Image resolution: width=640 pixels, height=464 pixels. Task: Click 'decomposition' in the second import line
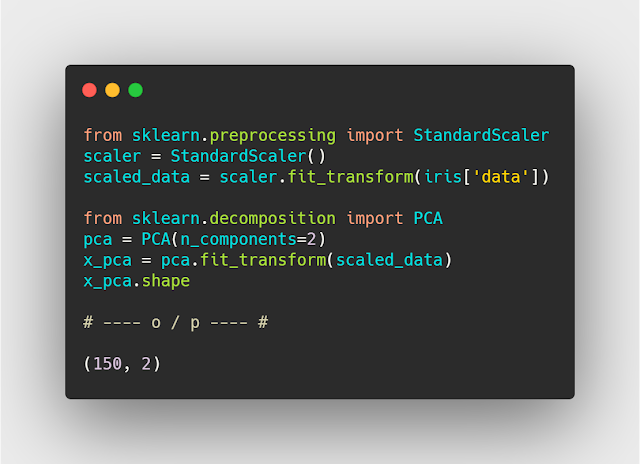283,219
